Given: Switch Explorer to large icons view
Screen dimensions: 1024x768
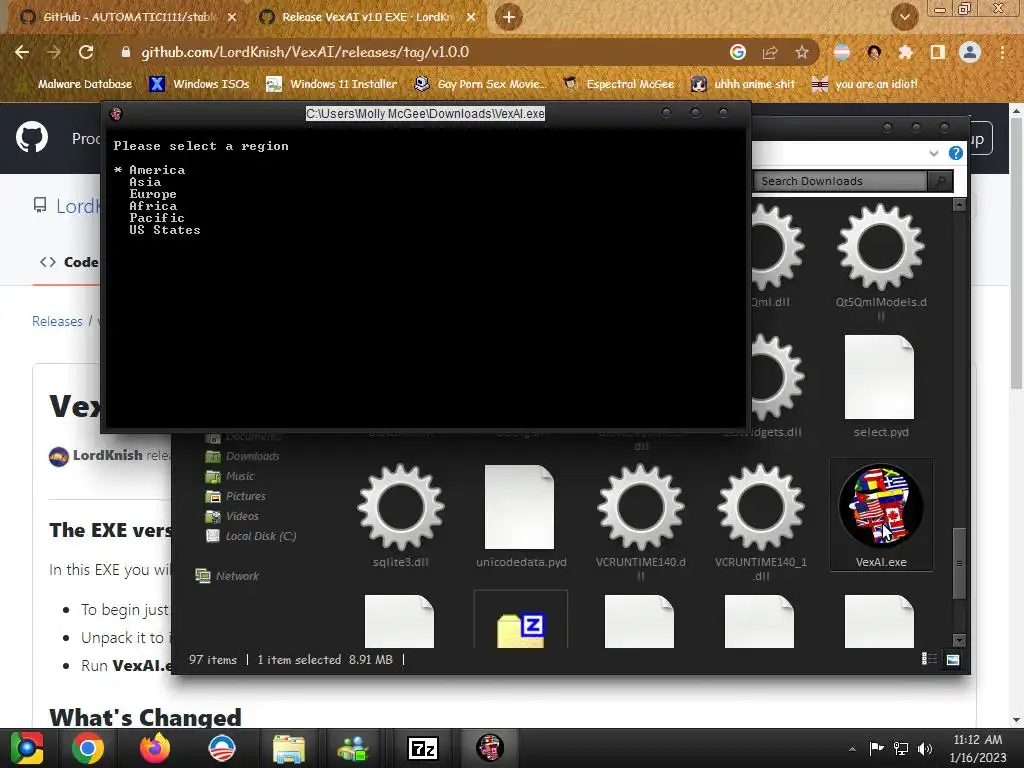Looking at the screenshot, I should 953,660.
